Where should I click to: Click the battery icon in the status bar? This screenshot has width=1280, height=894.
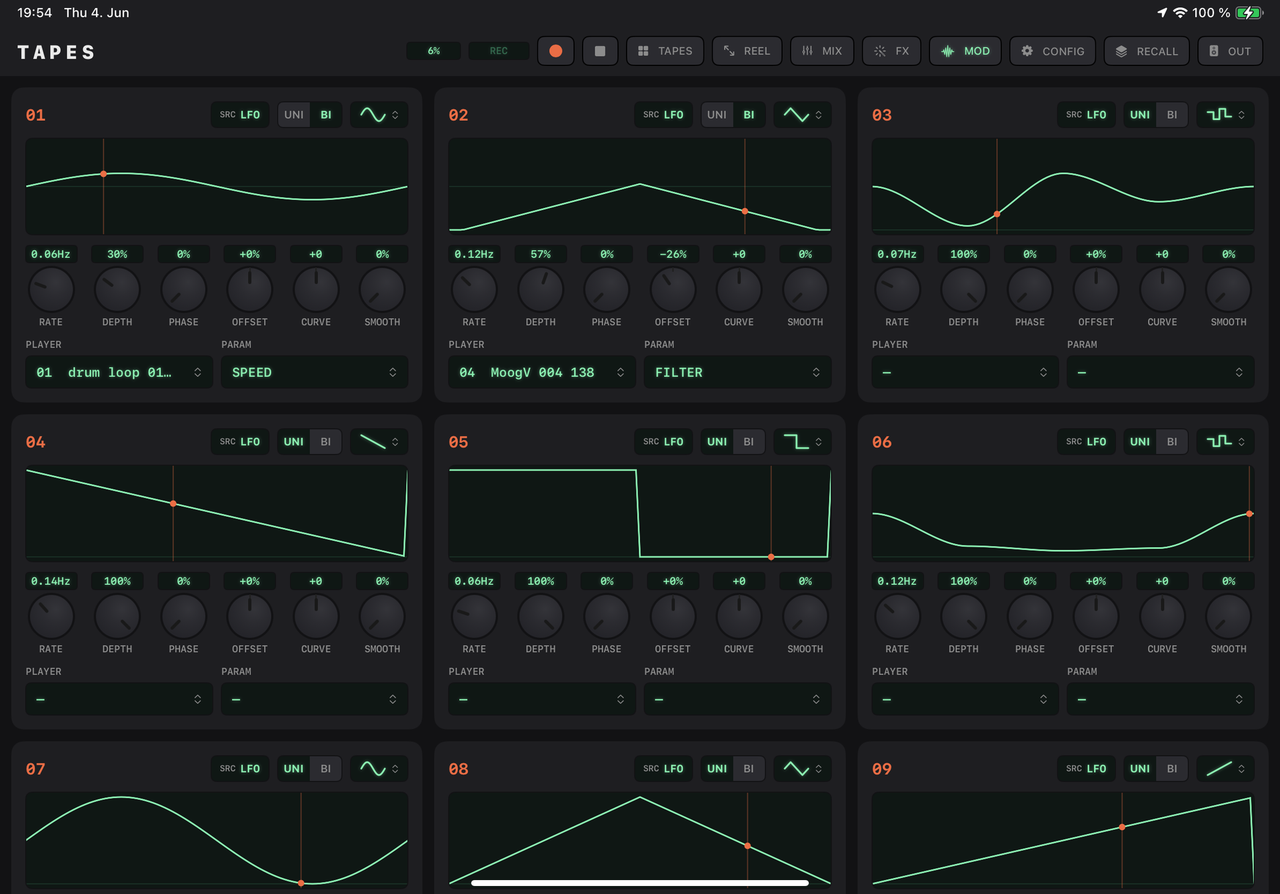(1249, 13)
